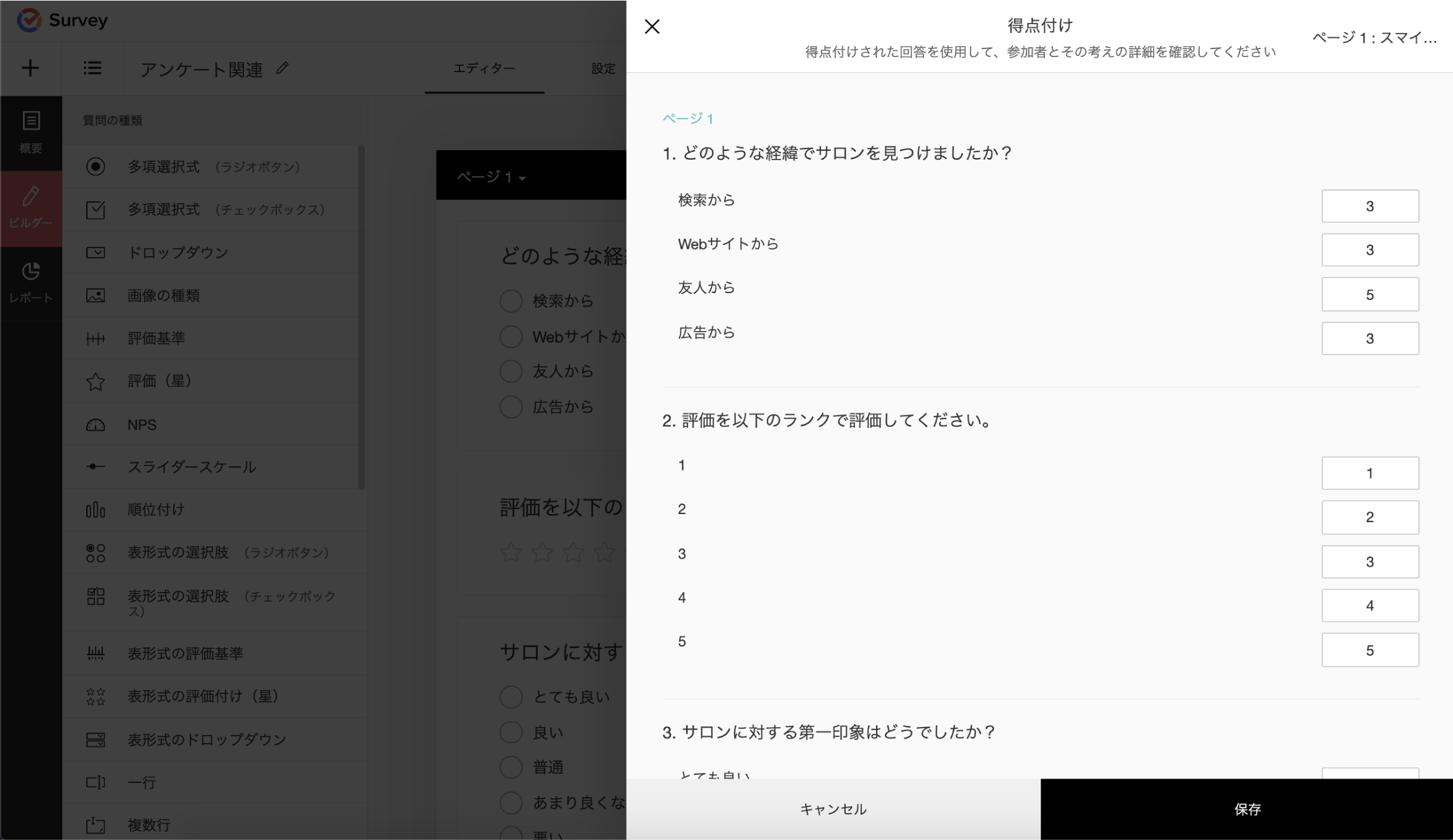1453x840 pixels.
Task: Click the 保存 save button
Action: coord(1247,809)
